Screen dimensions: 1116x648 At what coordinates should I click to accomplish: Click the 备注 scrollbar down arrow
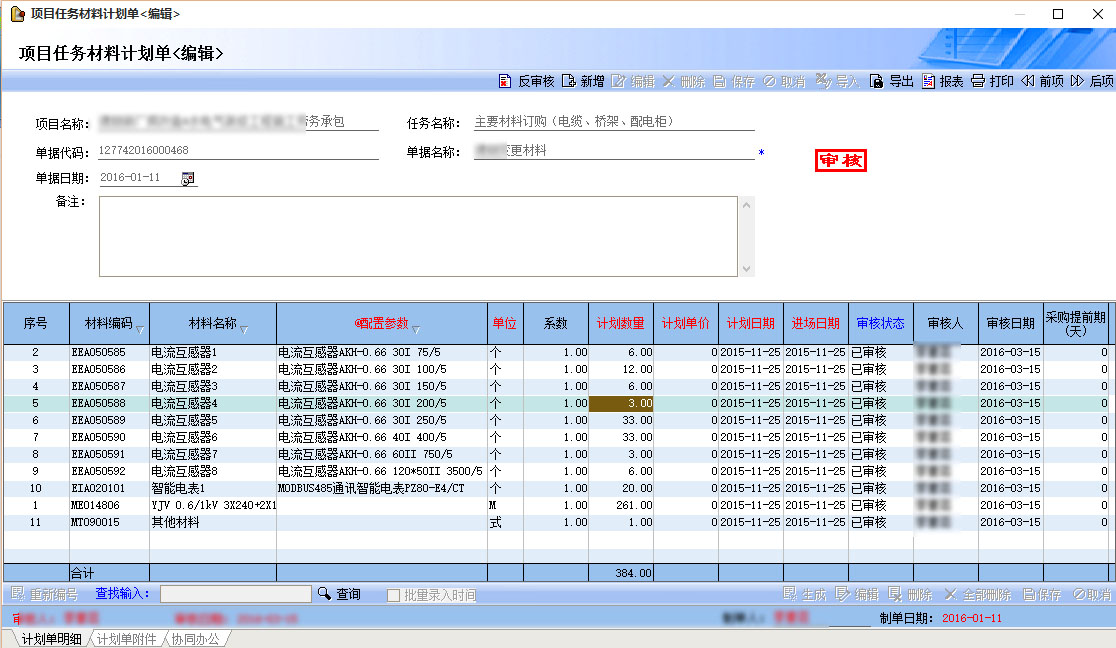pyautogui.click(x=744, y=269)
